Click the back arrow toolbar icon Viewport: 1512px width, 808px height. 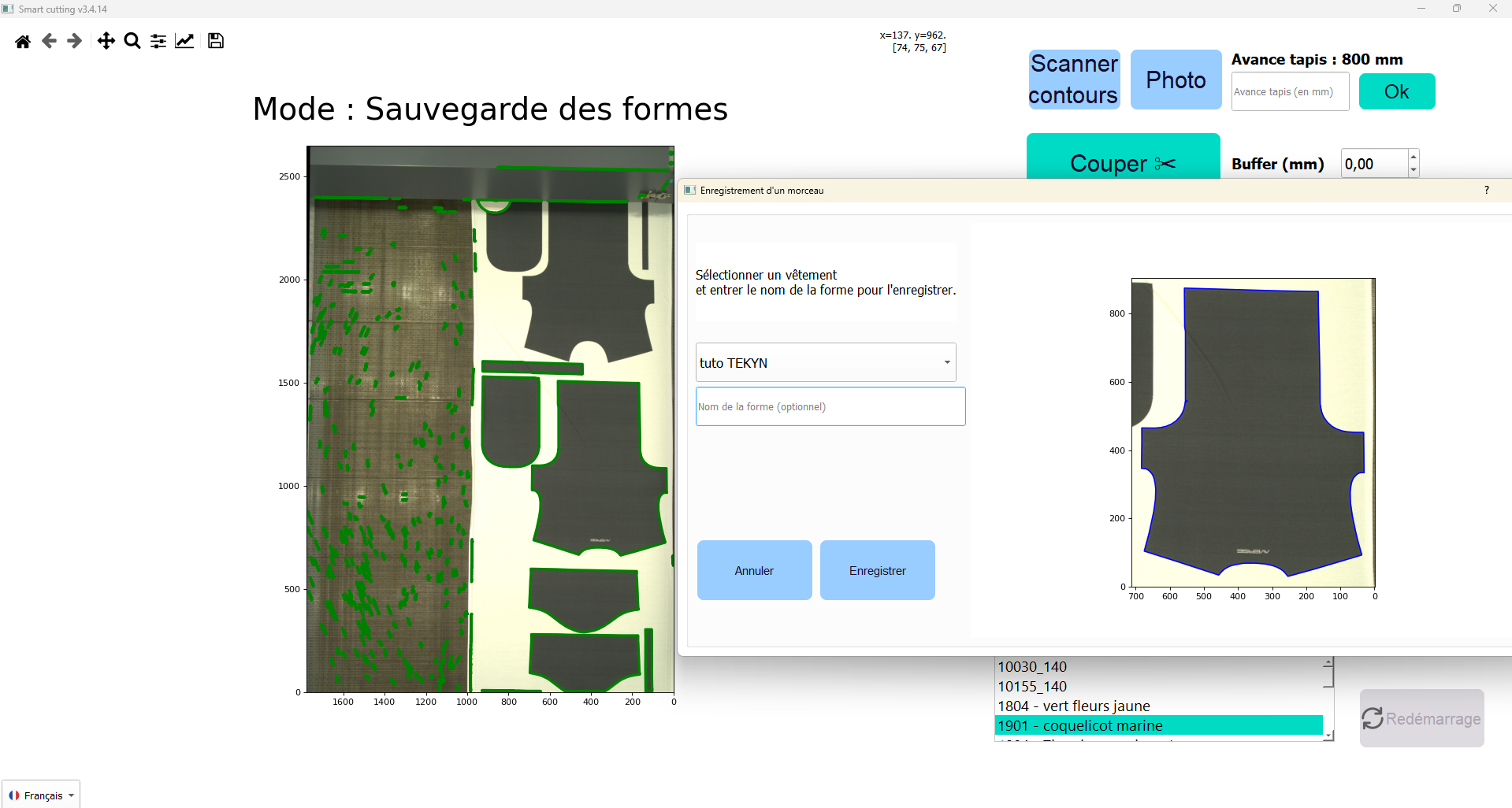pyautogui.click(x=49, y=41)
